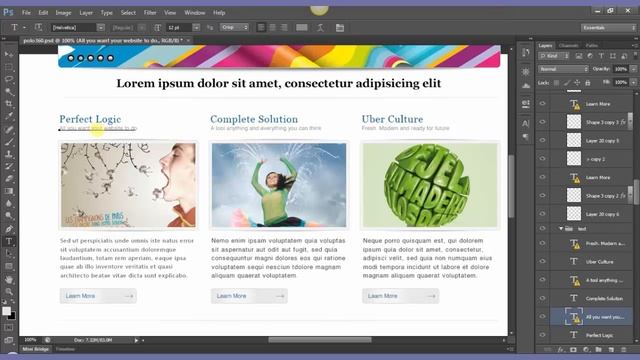Open the layer filter Kind dropdown
The width and height of the screenshot is (640, 360).
[x=554, y=56]
